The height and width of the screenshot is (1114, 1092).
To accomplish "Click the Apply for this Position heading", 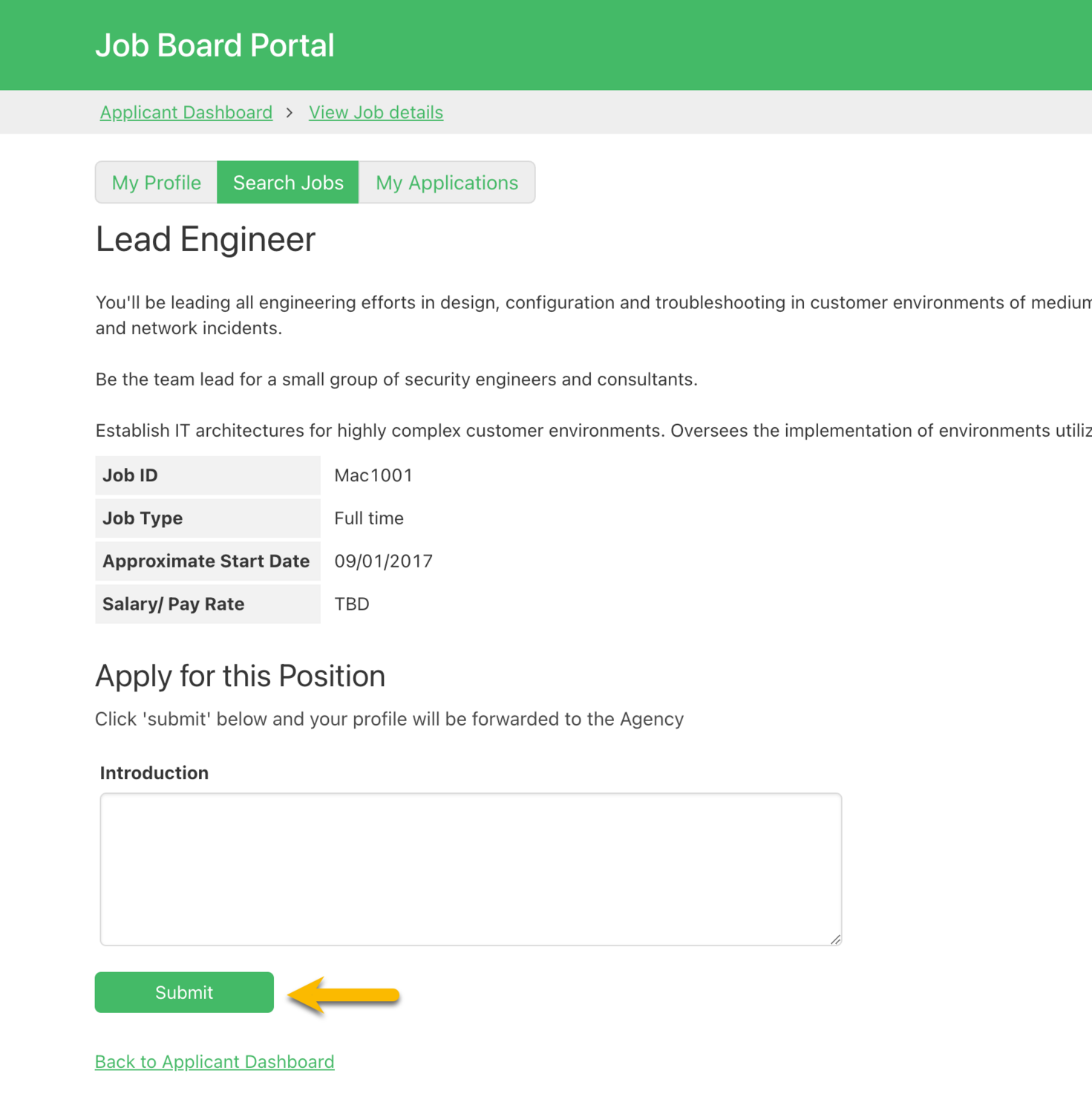I will (240, 676).
